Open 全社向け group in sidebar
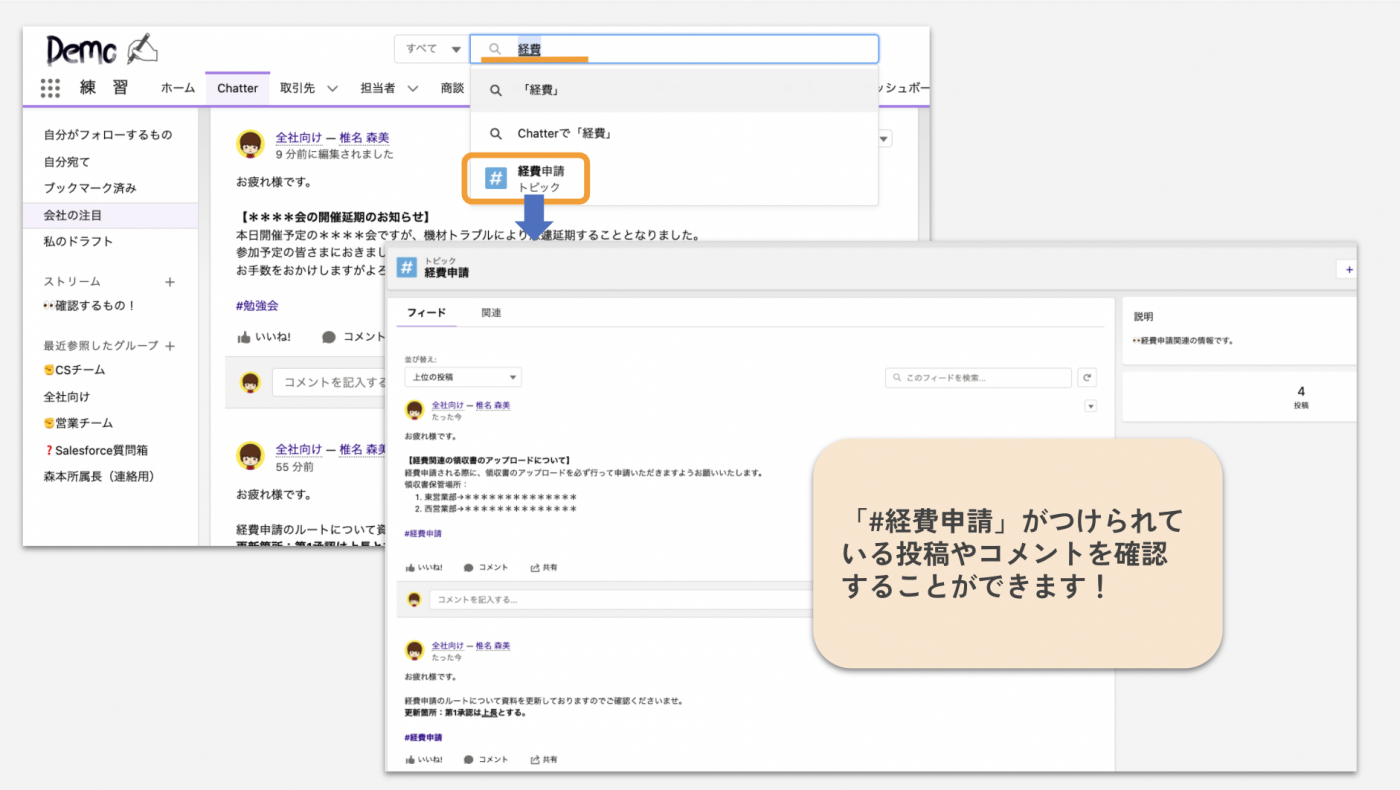This screenshot has width=1400, height=790. point(66,397)
